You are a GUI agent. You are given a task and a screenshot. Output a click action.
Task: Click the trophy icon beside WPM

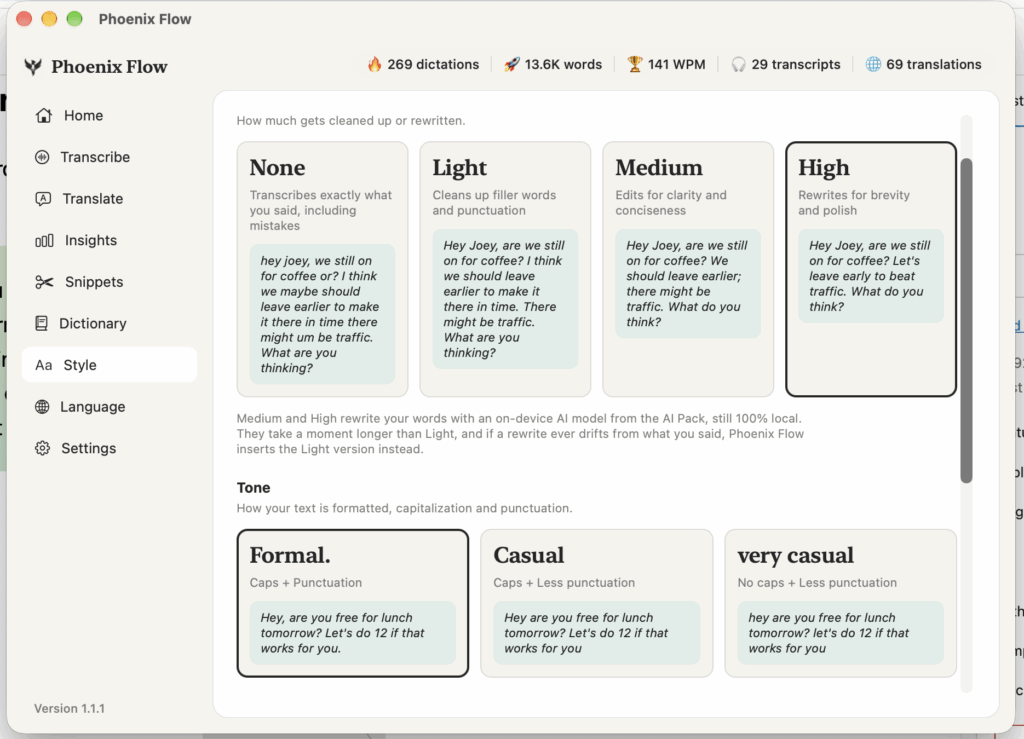[635, 64]
